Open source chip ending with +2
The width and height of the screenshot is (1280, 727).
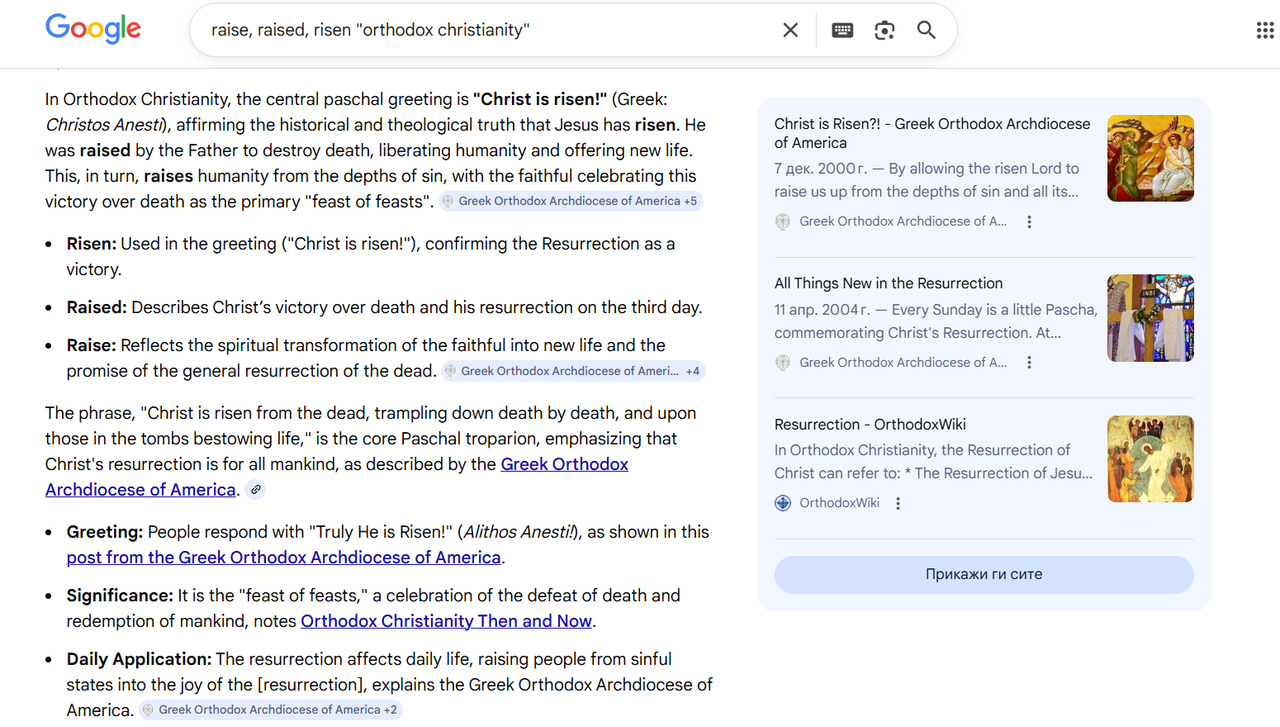point(270,710)
